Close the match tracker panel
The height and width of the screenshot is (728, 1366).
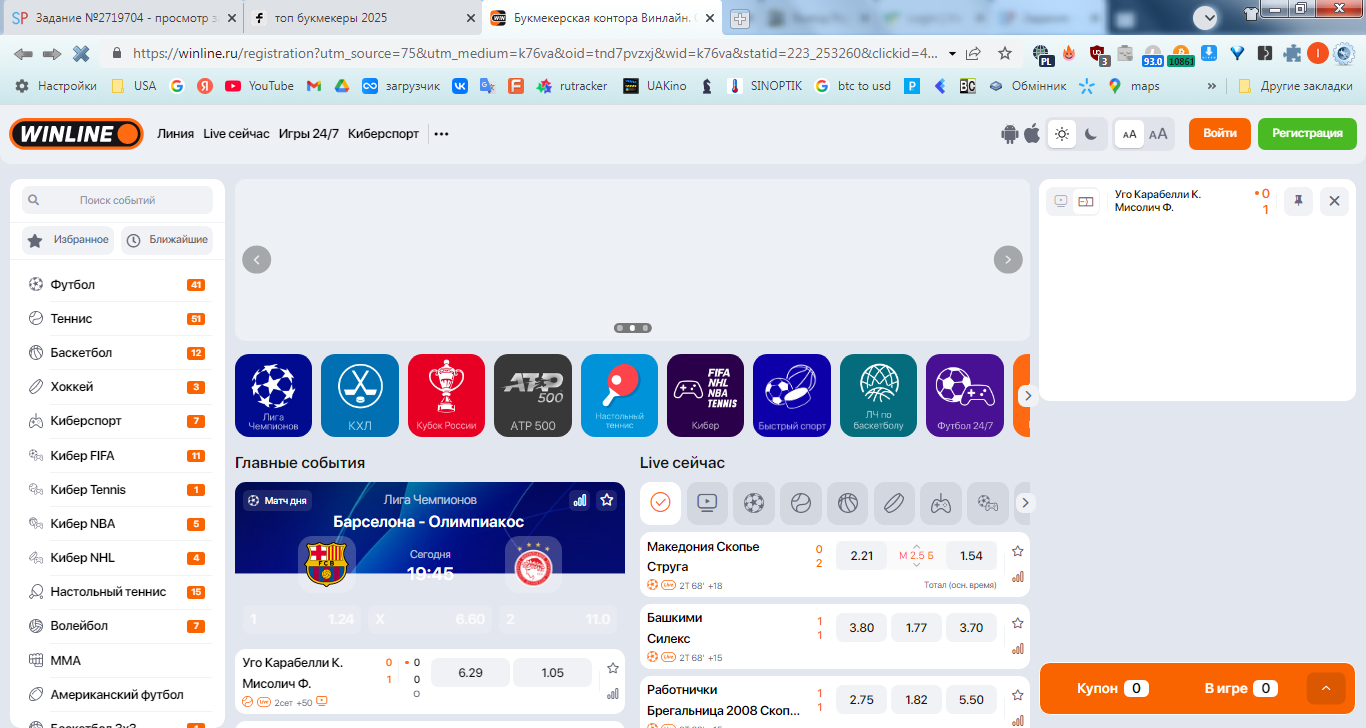(1334, 201)
